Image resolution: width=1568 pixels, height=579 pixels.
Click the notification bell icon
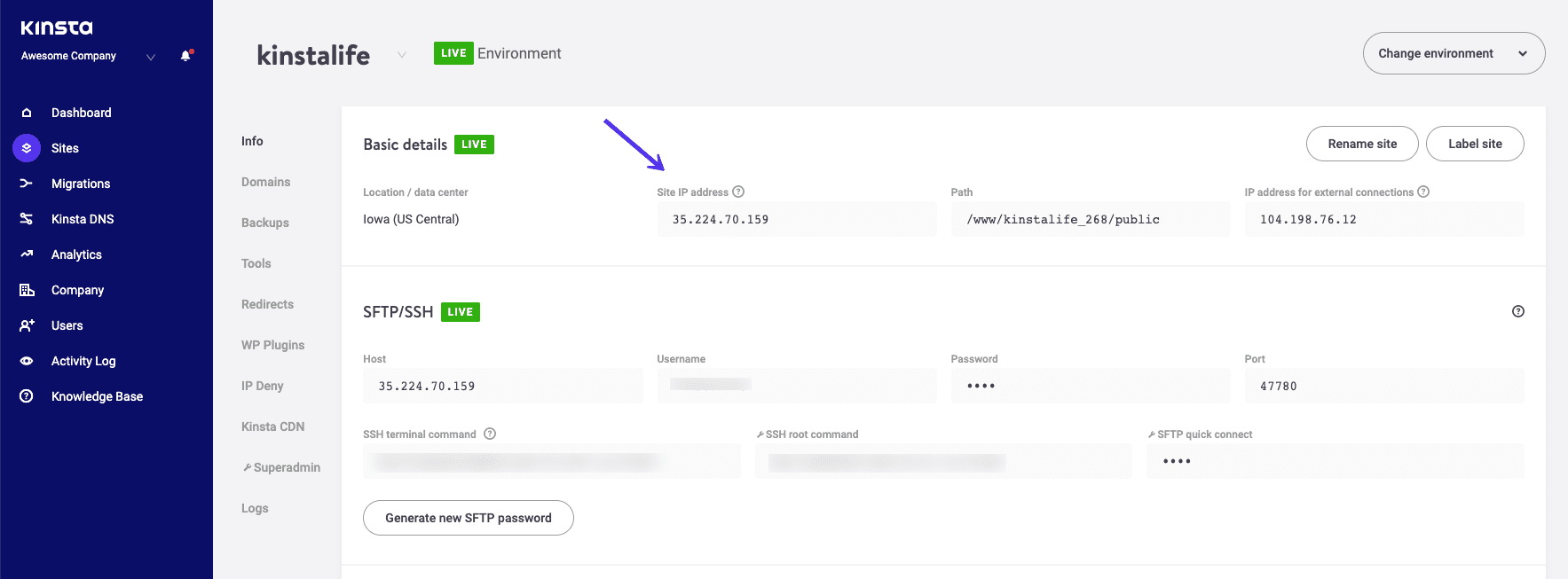click(x=185, y=56)
